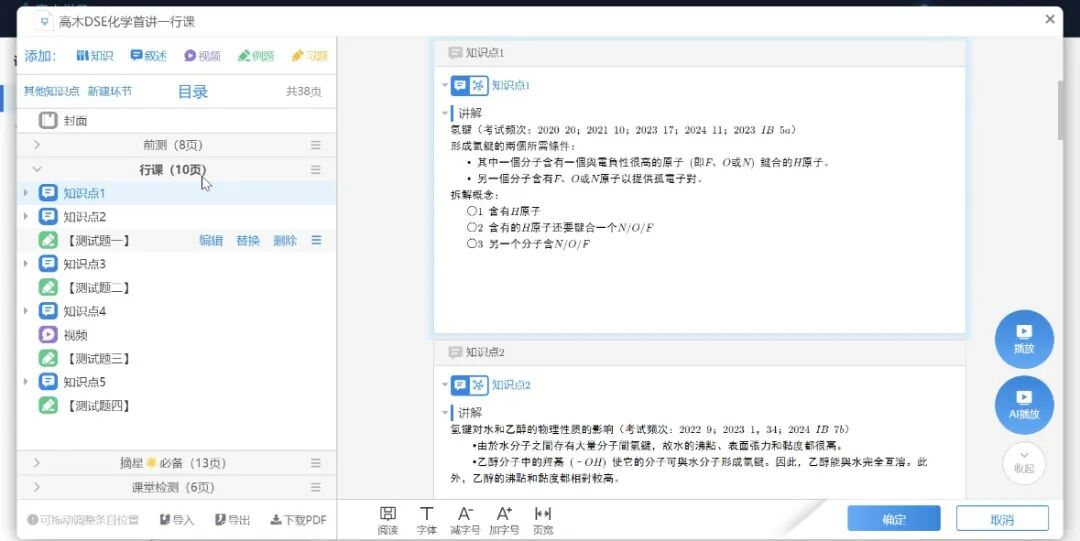Screen dimensions: 1080x541
Task: Click the 目录 heading
Action: (x=193, y=92)
